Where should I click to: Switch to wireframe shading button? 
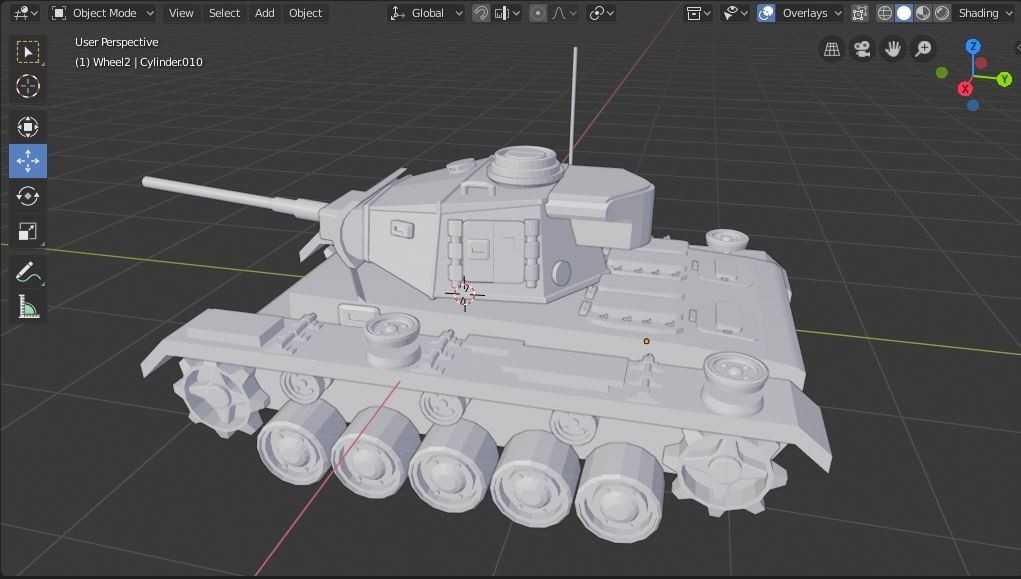pyautogui.click(x=885, y=13)
